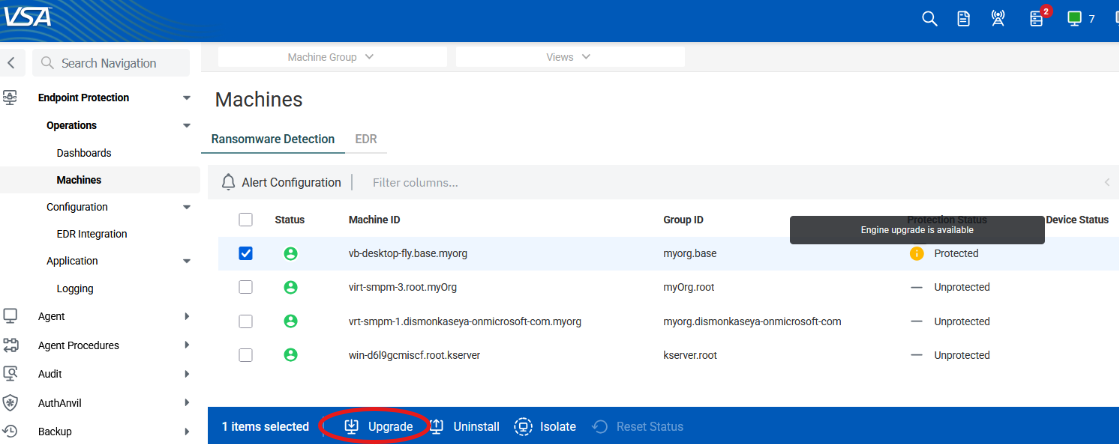Click the Uninstall button label
The image size is (1119, 445).
point(477,426)
